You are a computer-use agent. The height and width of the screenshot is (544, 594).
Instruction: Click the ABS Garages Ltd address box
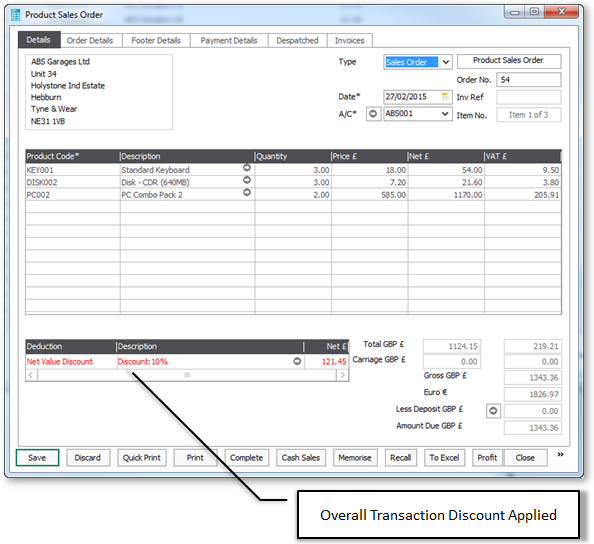point(99,92)
